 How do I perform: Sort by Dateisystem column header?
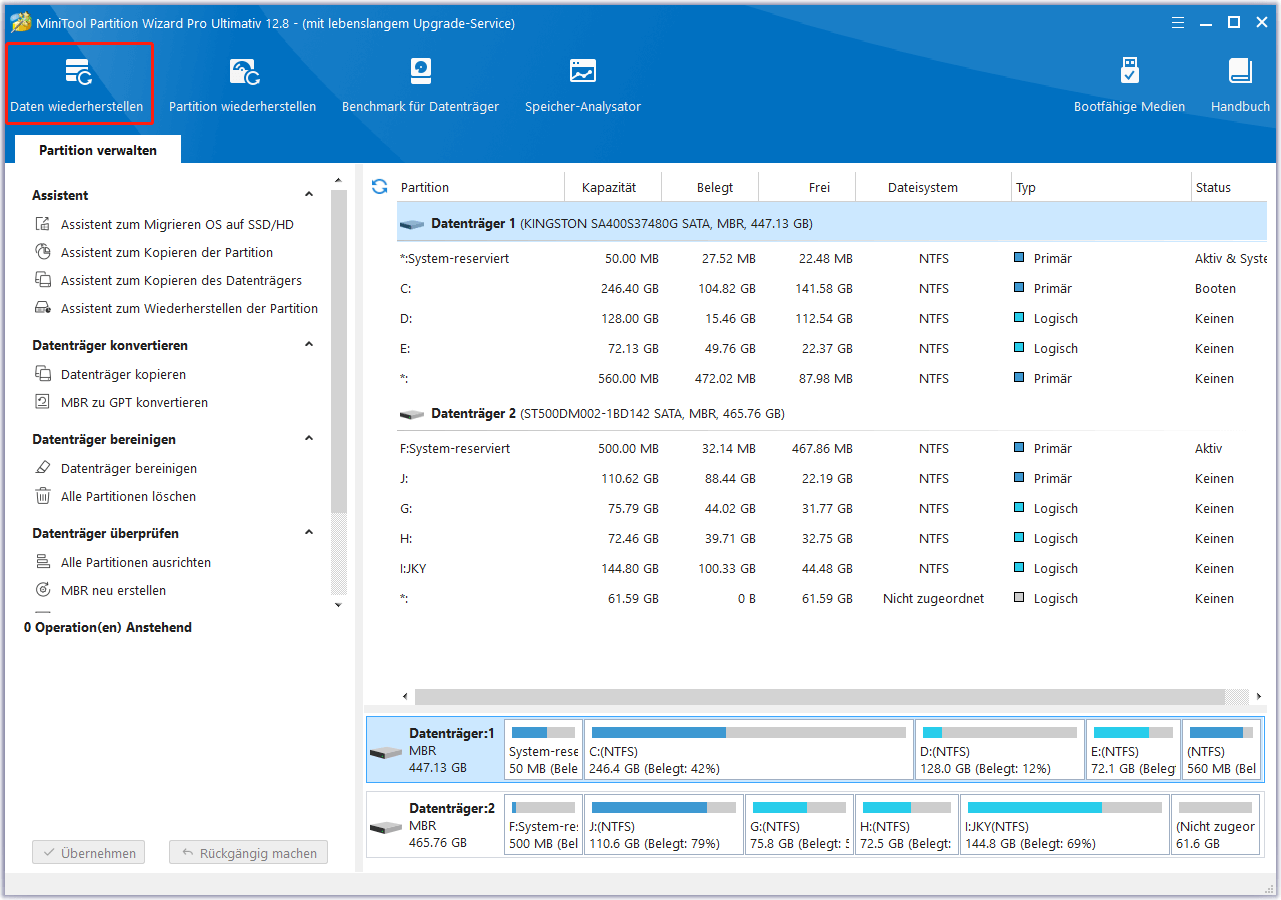934,187
